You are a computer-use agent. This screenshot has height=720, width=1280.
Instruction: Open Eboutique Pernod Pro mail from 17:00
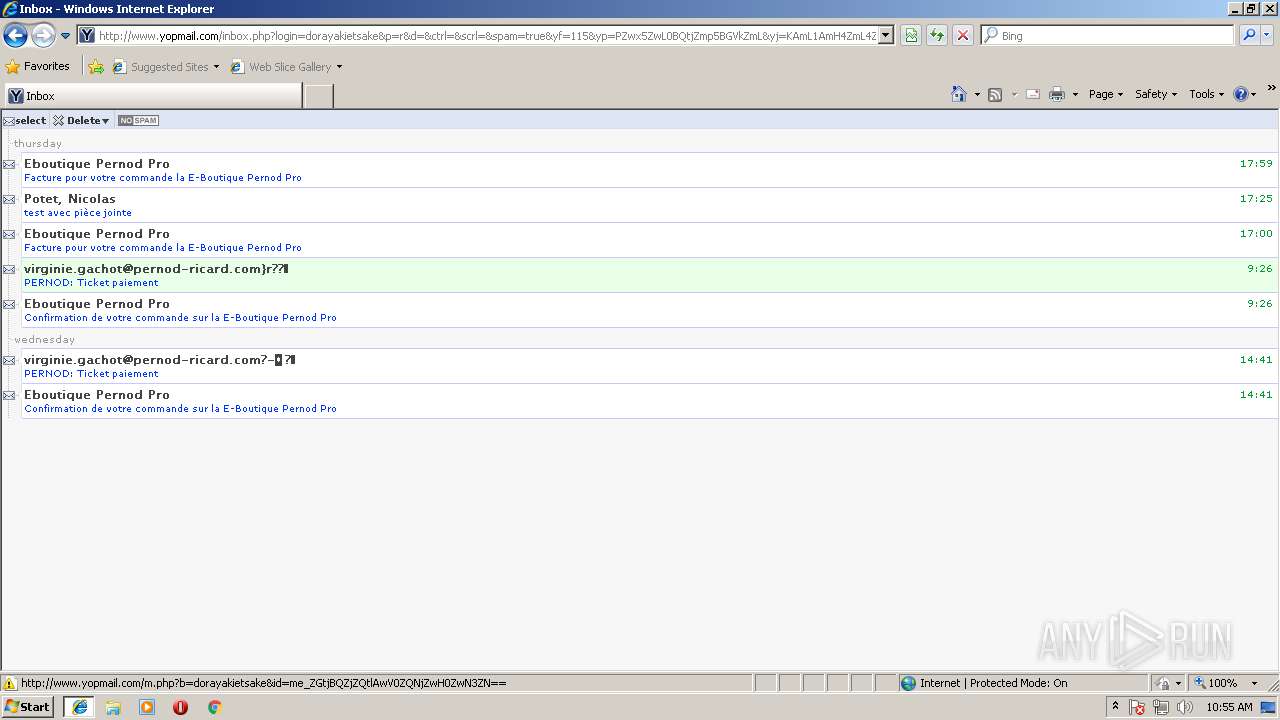click(650, 240)
